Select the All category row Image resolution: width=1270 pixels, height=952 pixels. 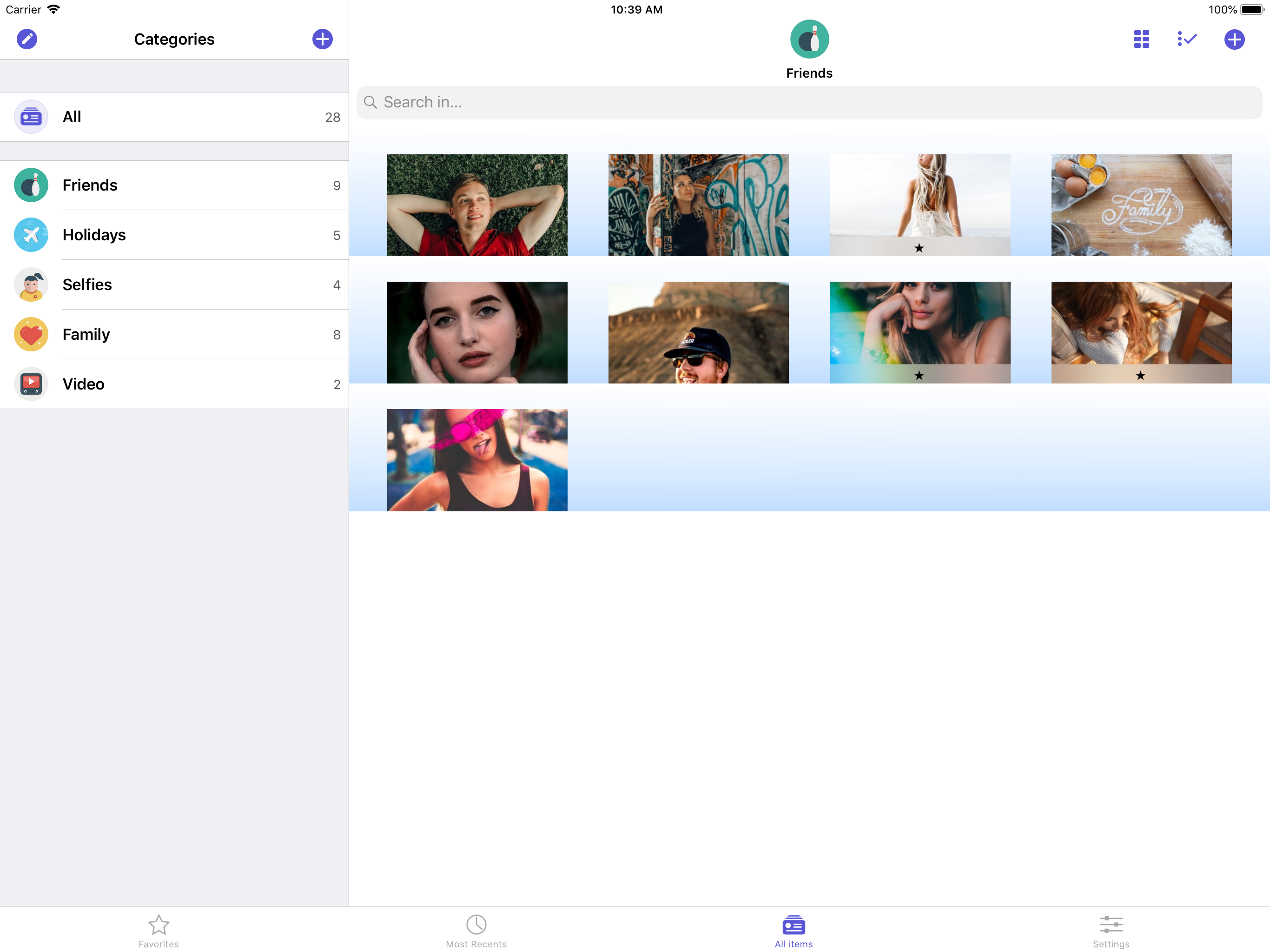pos(174,117)
